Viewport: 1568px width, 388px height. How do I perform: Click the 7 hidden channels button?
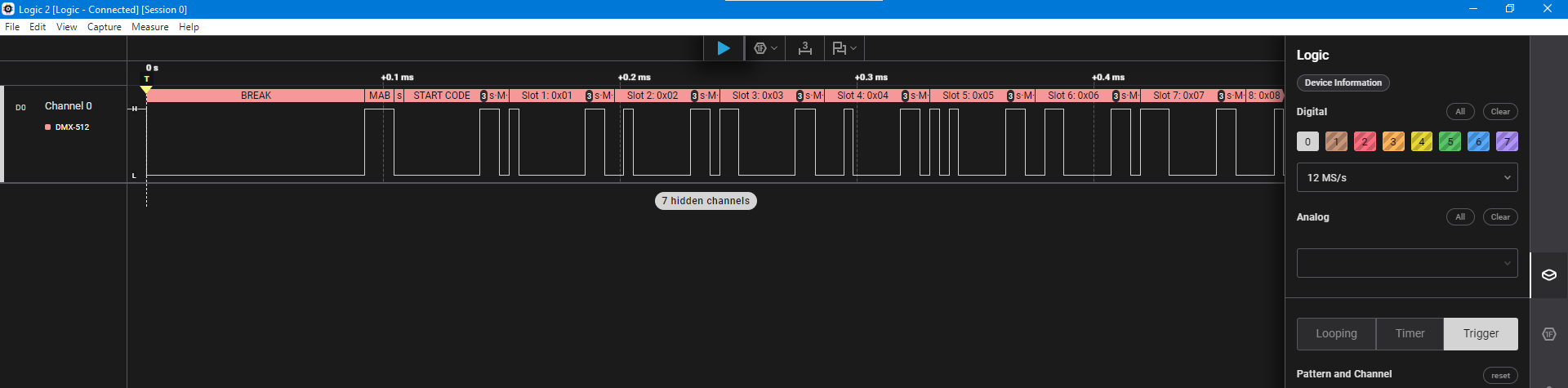click(x=706, y=201)
